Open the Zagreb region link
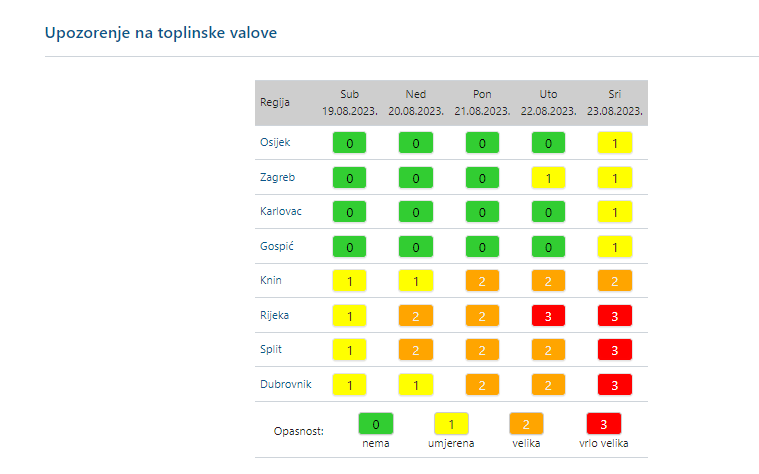Screen dimensions: 759x474 (x=277, y=178)
